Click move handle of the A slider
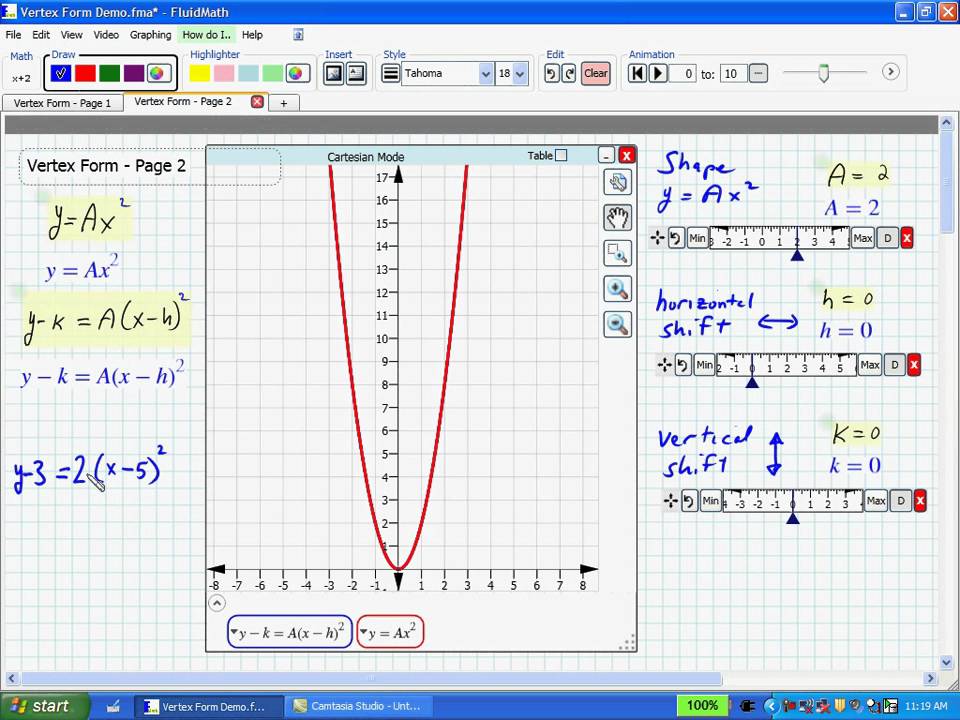 click(657, 238)
